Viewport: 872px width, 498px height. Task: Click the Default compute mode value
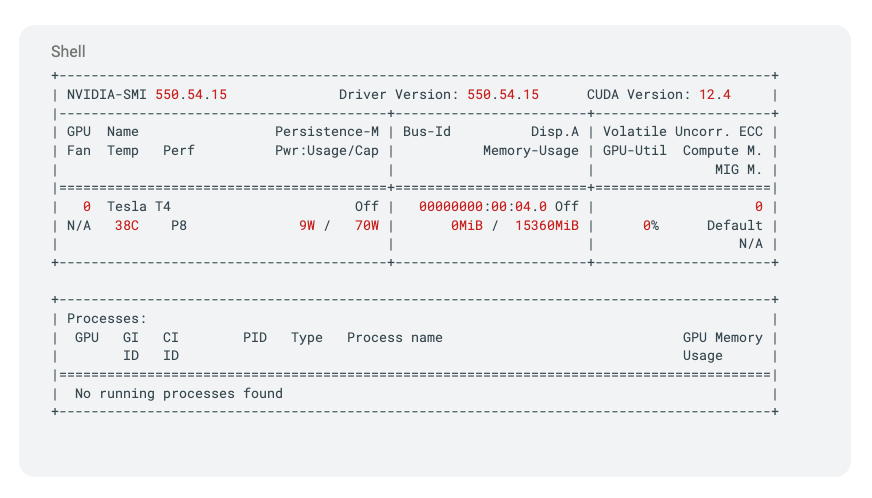[x=734, y=226]
